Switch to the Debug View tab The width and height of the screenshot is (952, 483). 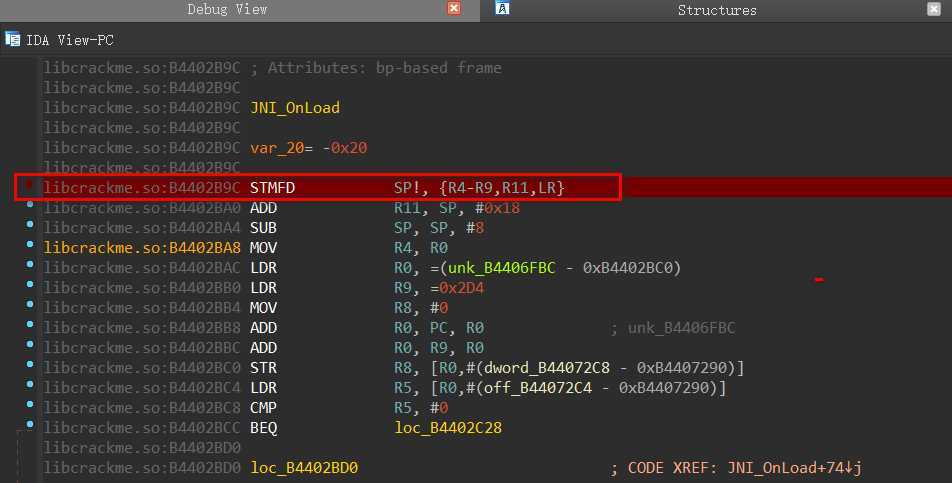click(227, 9)
